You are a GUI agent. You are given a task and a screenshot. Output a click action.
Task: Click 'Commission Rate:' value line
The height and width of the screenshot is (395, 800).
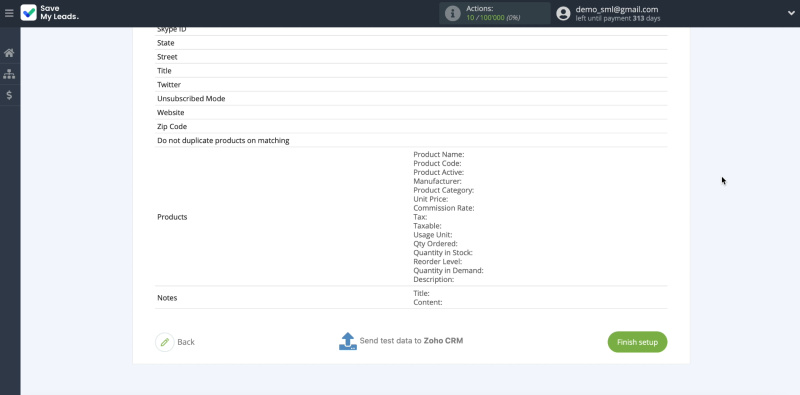point(444,208)
